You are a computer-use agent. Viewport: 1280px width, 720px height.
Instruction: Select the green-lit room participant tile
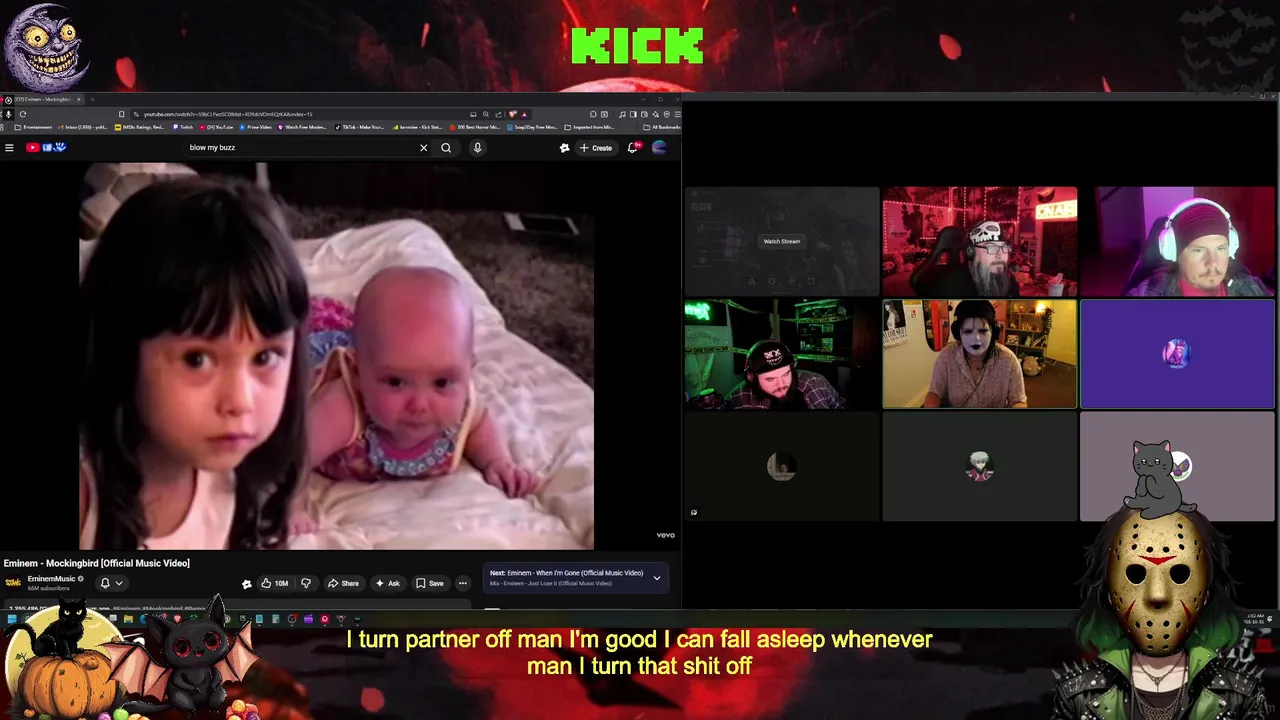point(782,354)
